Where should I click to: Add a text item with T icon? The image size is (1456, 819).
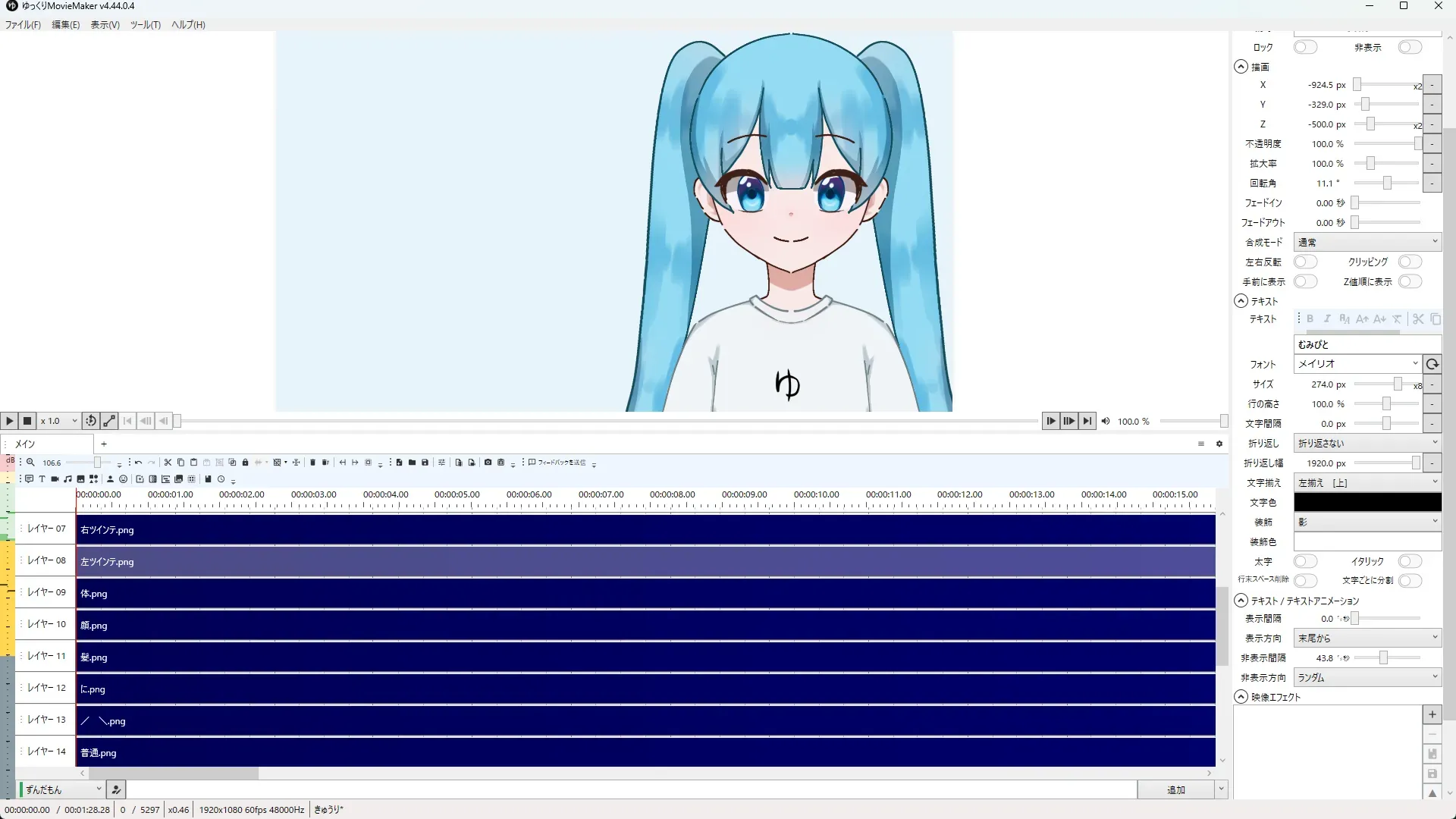coord(42,479)
